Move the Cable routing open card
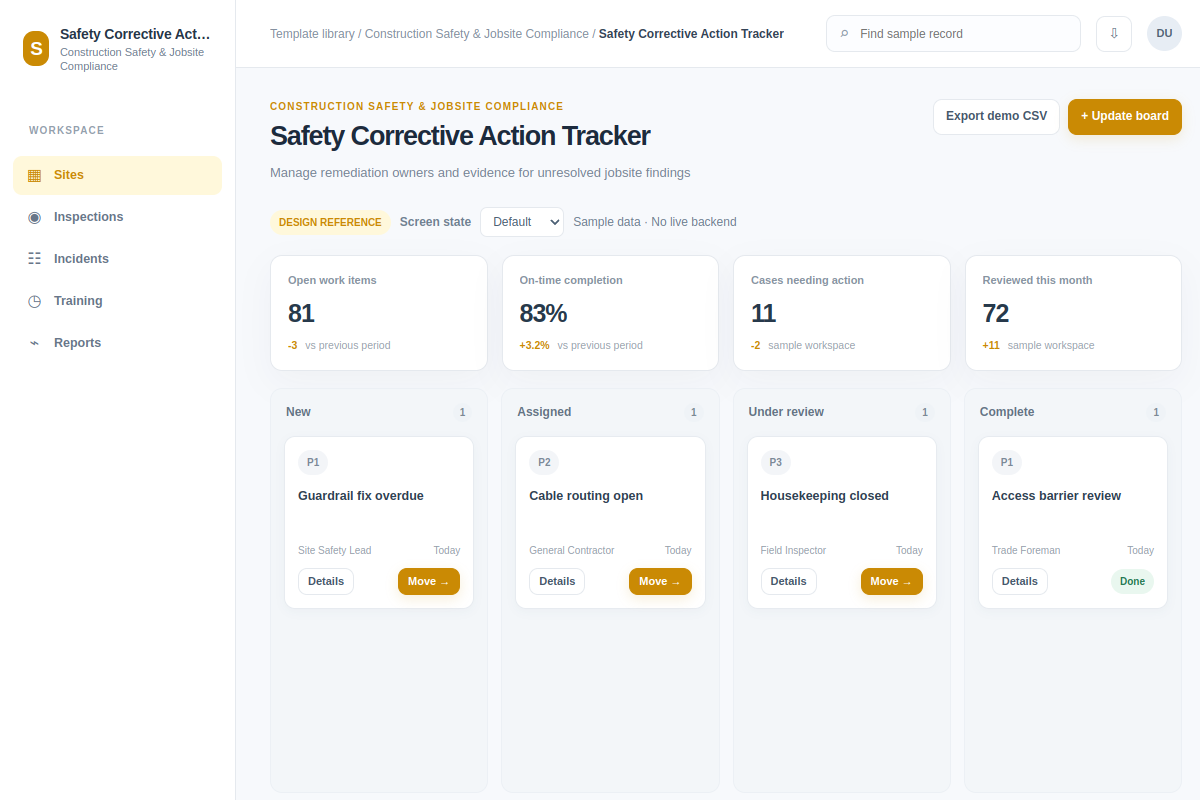This screenshot has height=800, width=1200. [660, 581]
